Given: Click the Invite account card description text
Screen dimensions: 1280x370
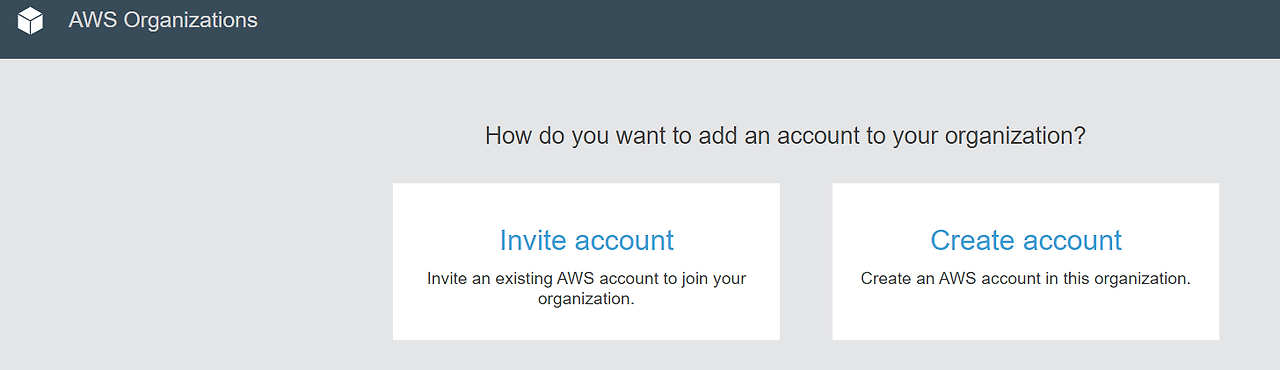Looking at the screenshot, I should click(586, 288).
